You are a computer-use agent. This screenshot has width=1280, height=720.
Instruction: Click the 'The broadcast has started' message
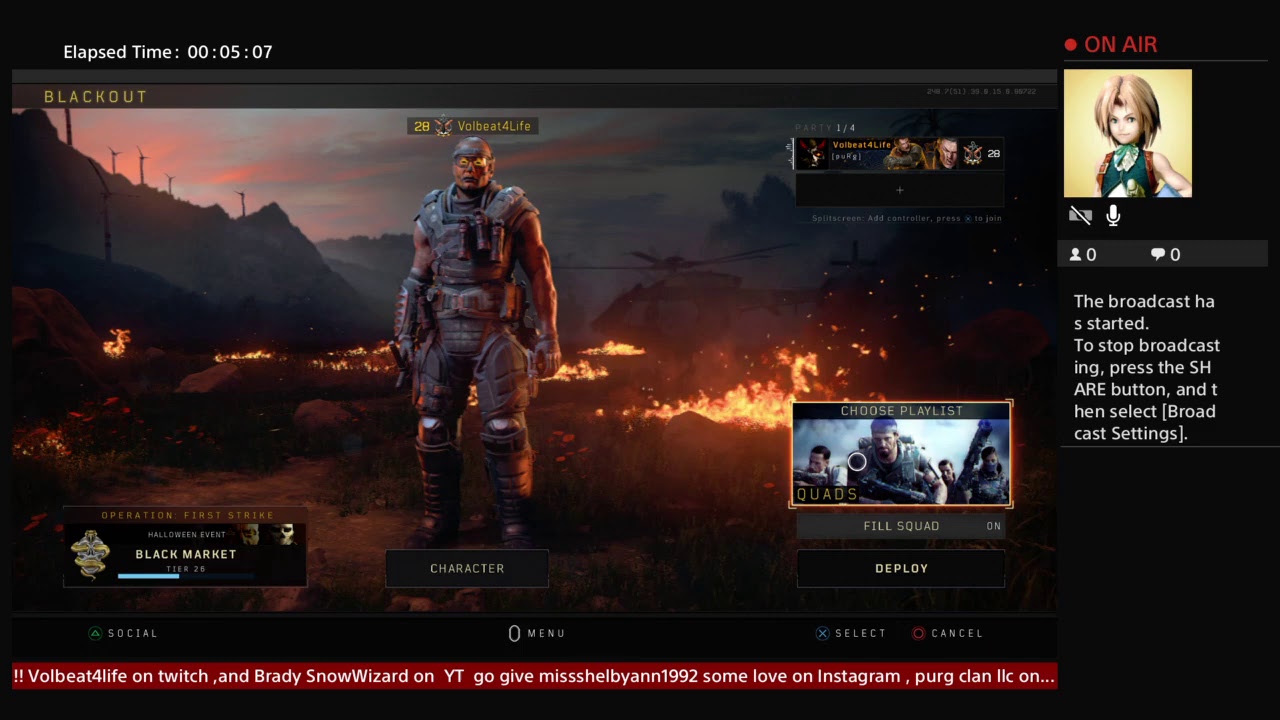[x=1146, y=312]
